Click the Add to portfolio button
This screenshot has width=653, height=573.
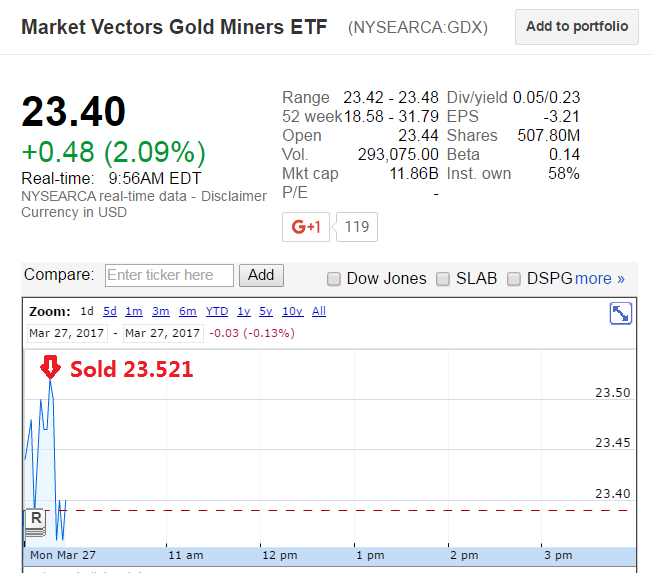click(x=577, y=27)
